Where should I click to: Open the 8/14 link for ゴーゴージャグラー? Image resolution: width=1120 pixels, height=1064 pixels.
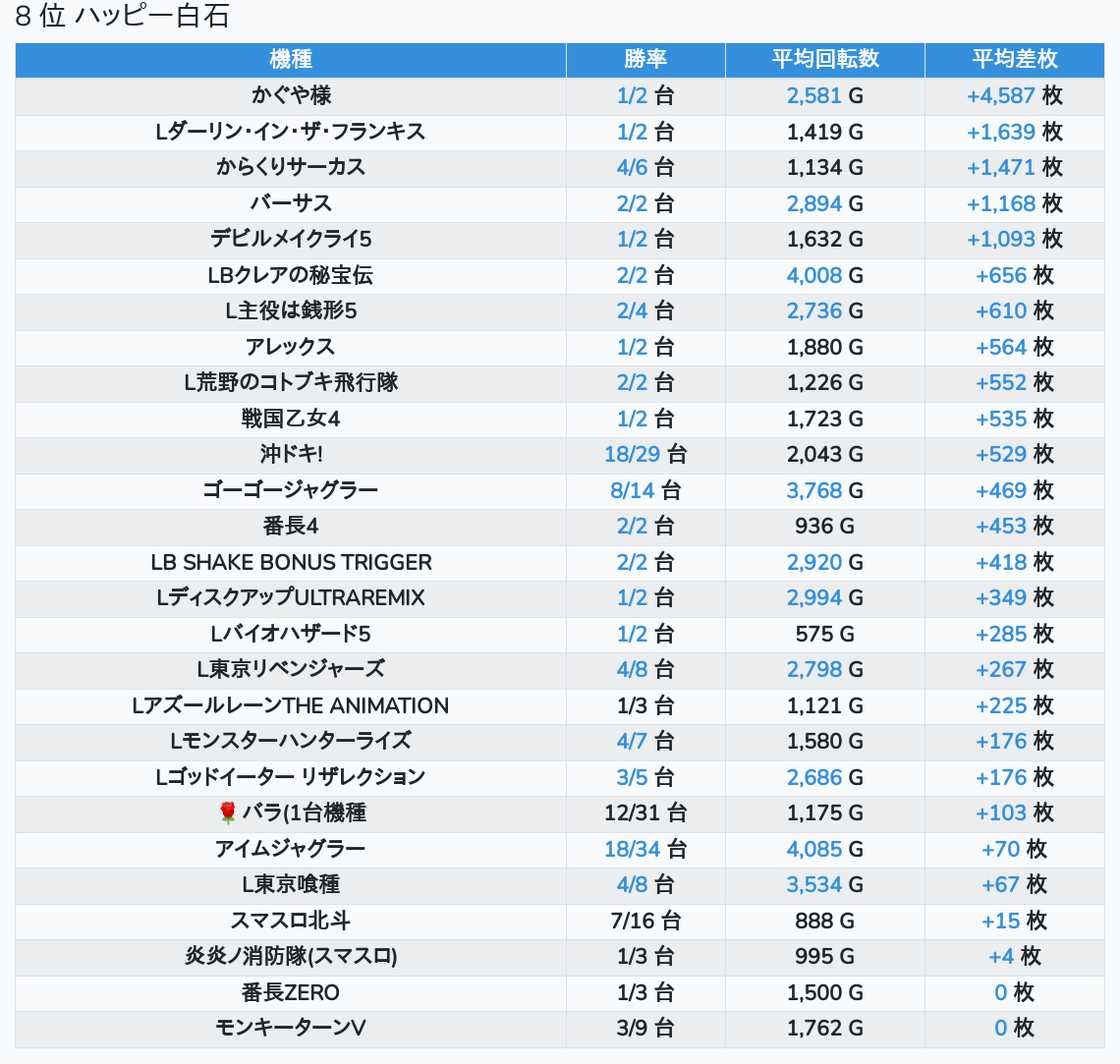pos(631,490)
